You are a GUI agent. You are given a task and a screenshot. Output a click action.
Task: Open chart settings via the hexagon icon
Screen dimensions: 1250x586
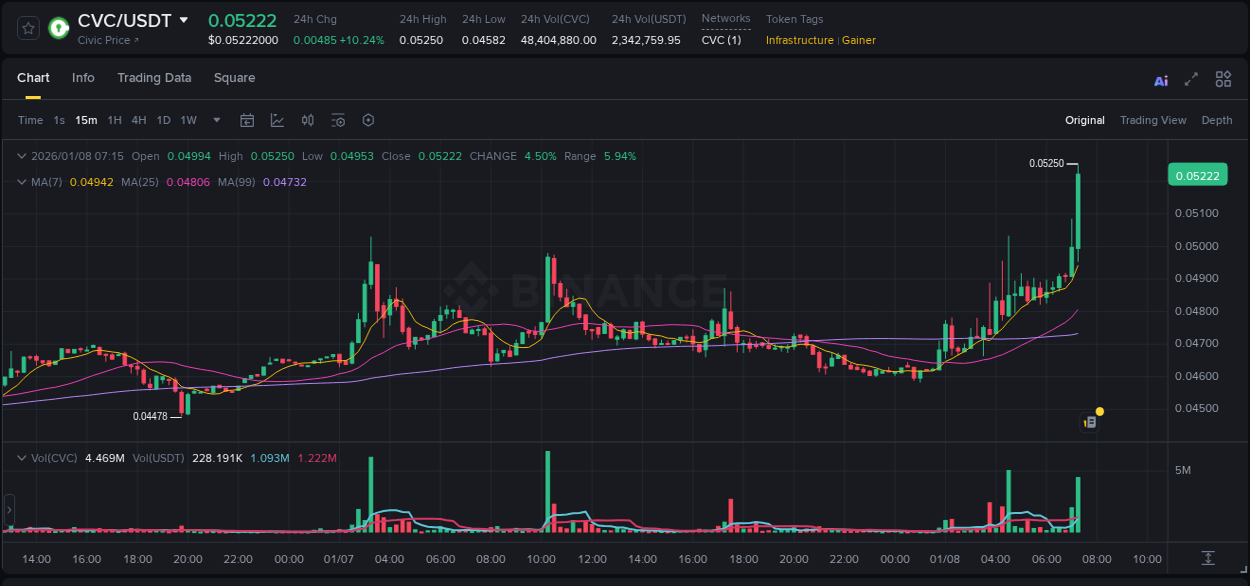click(x=368, y=120)
